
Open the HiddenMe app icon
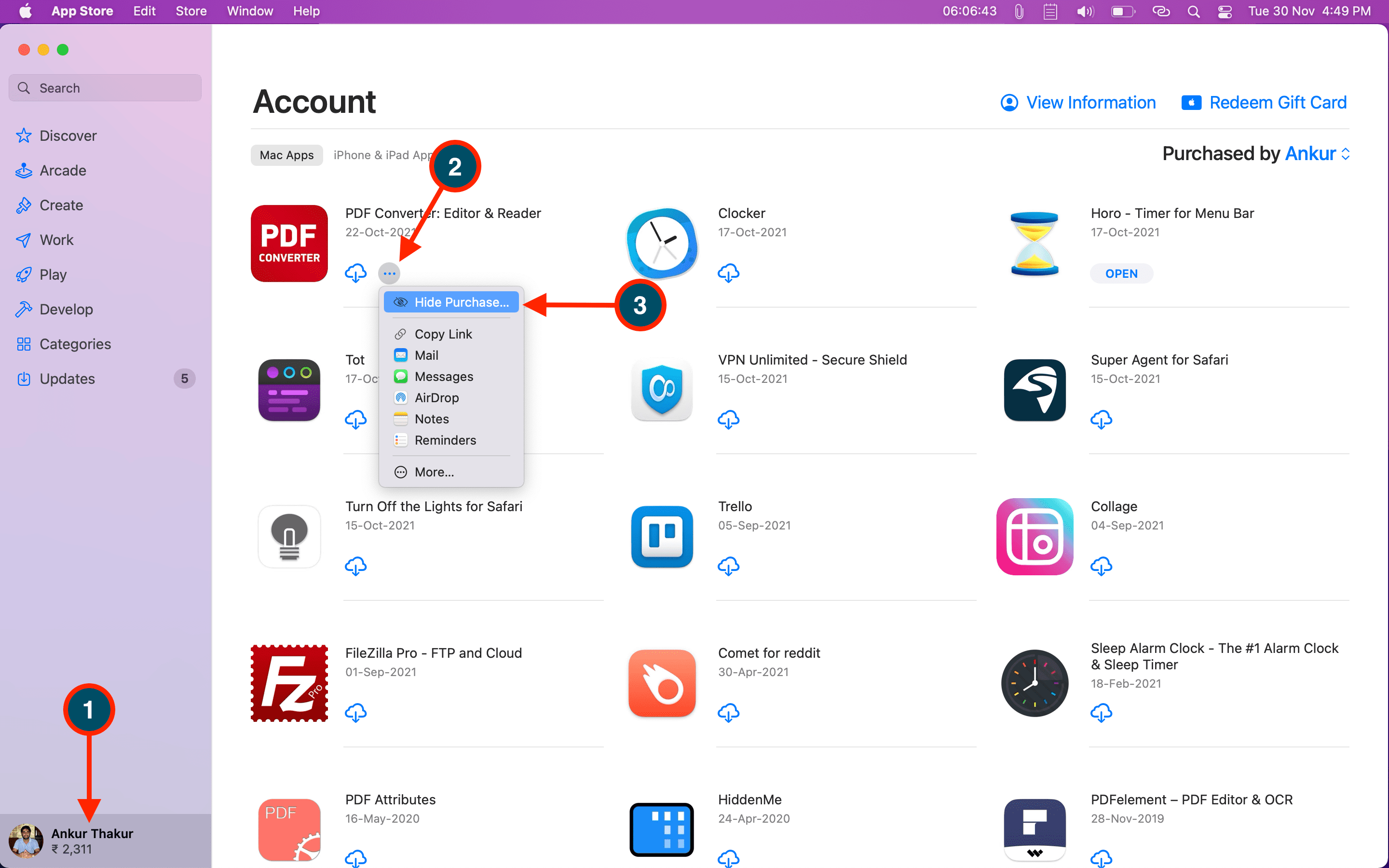pos(662,829)
